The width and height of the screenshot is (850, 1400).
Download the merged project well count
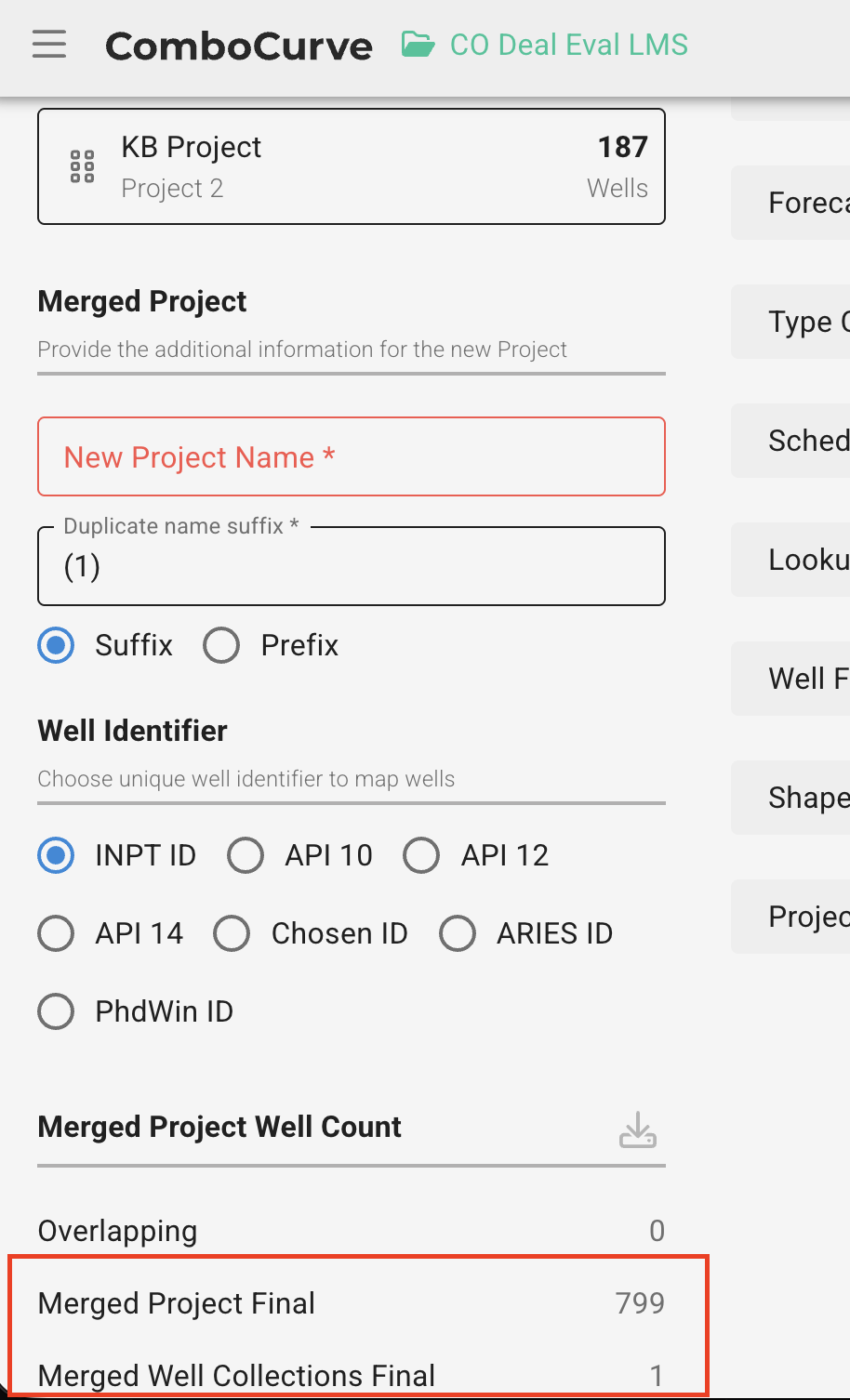[x=638, y=1129]
